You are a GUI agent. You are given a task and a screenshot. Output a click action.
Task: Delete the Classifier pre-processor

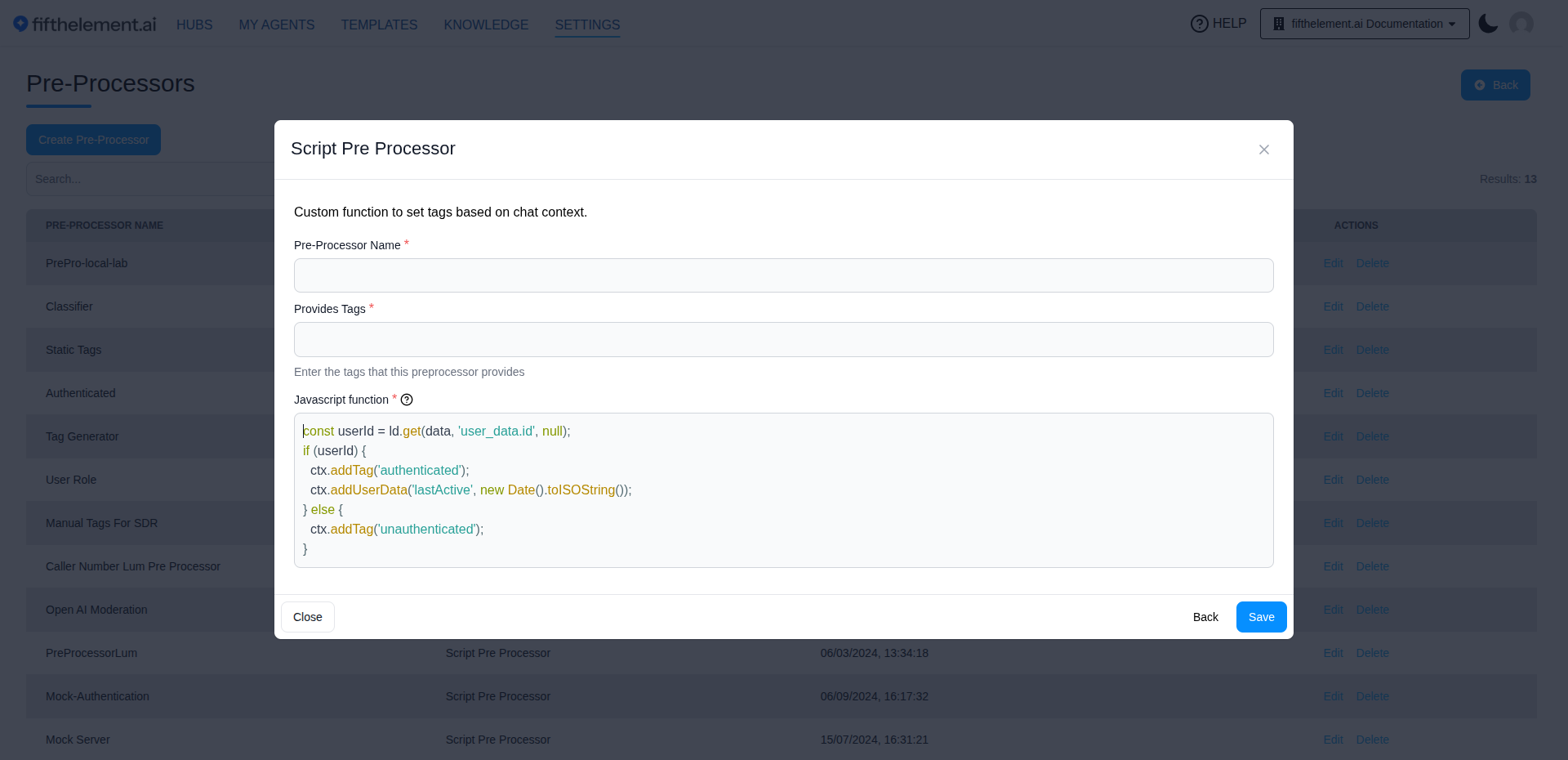tap(1373, 306)
